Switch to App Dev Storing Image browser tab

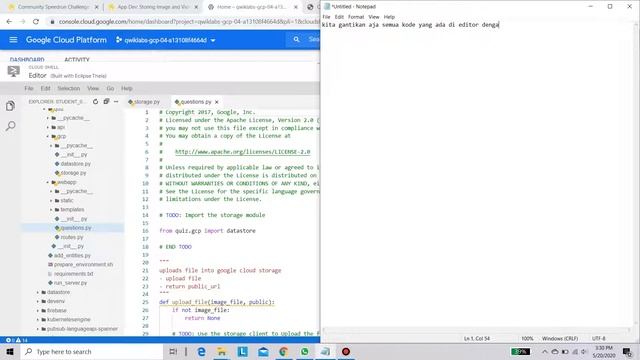[153, 7]
